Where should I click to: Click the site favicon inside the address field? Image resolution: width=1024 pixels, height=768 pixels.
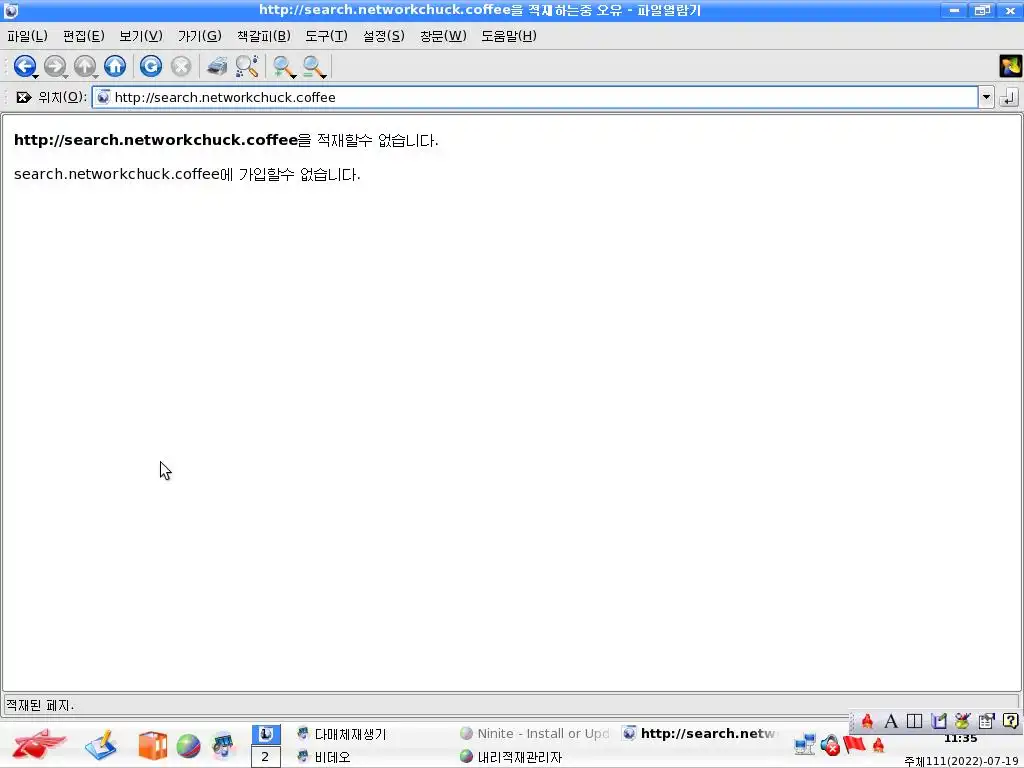pyautogui.click(x=103, y=97)
